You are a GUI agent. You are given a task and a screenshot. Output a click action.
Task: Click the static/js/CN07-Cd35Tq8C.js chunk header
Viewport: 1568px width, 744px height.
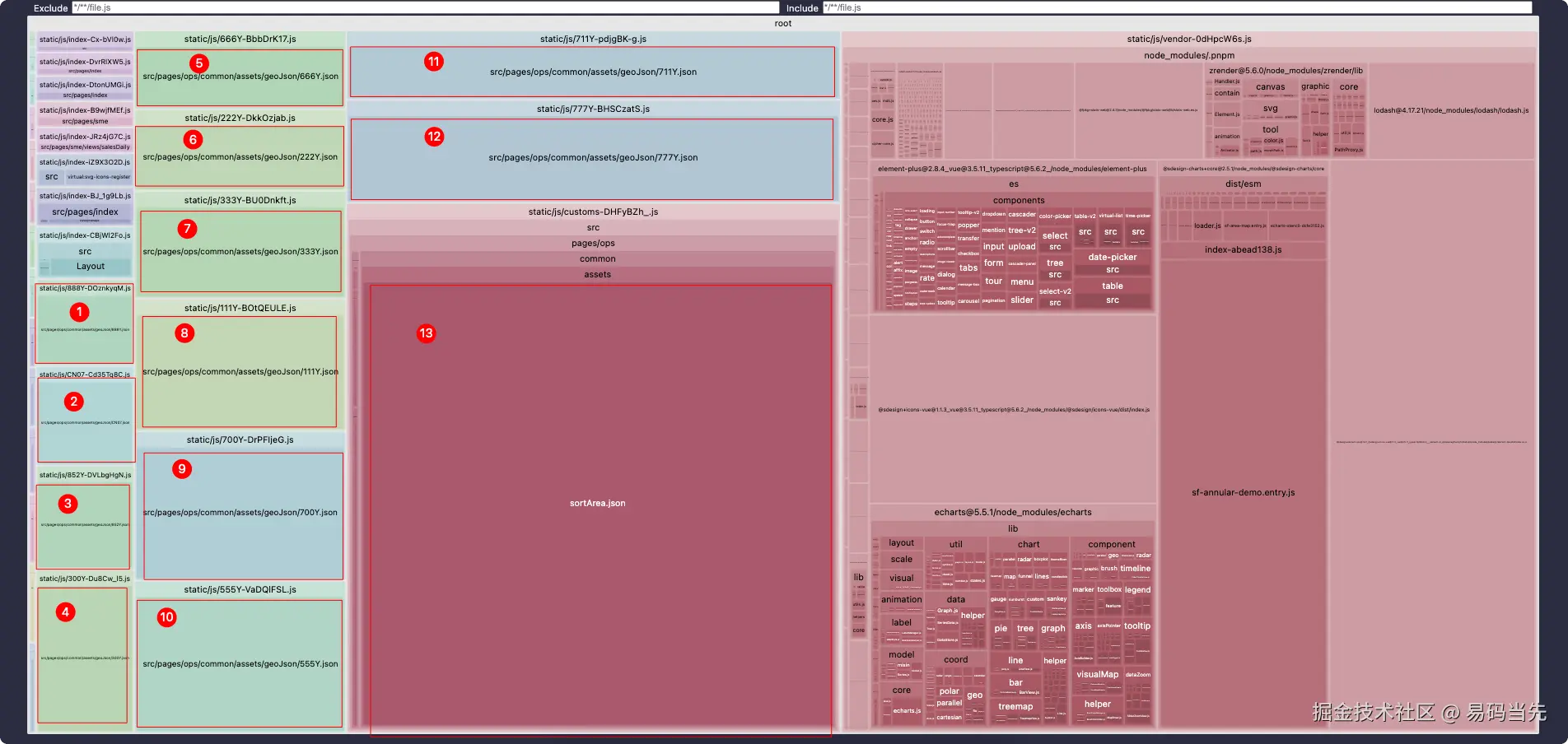click(x=85, y=374)
